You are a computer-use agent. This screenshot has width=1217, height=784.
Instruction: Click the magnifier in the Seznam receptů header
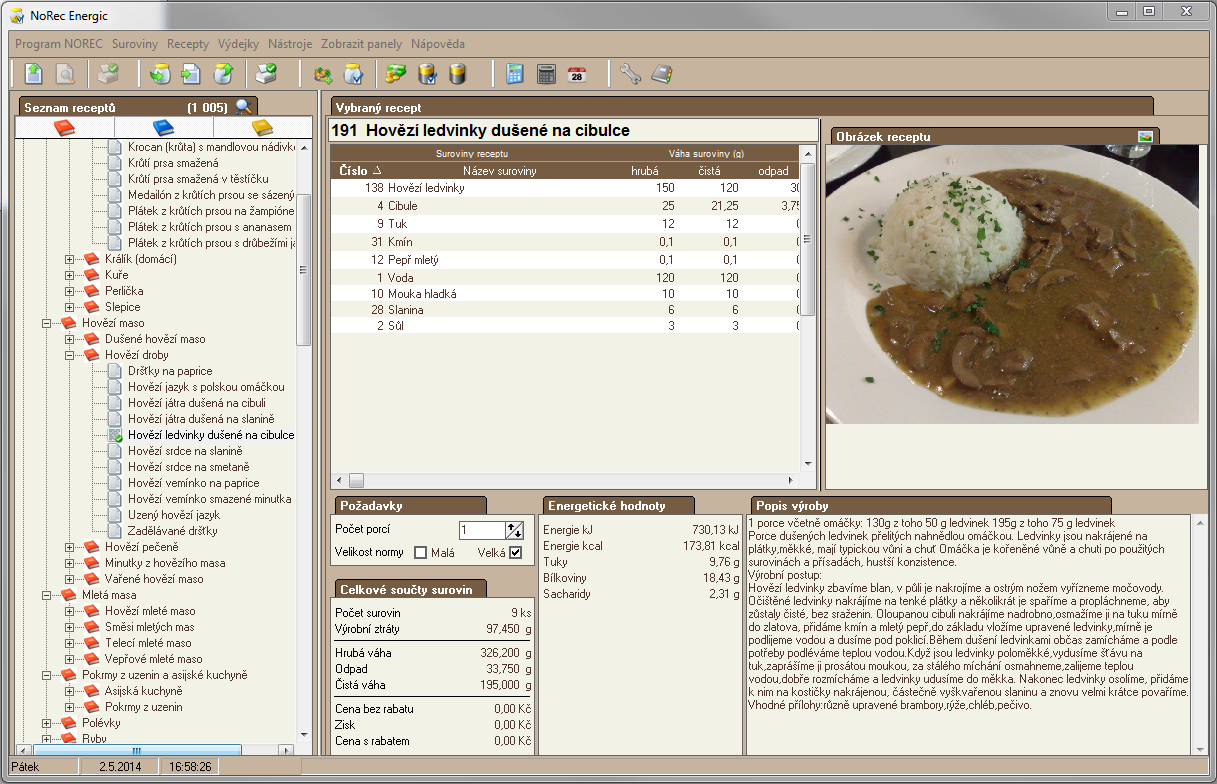(244, 107)
